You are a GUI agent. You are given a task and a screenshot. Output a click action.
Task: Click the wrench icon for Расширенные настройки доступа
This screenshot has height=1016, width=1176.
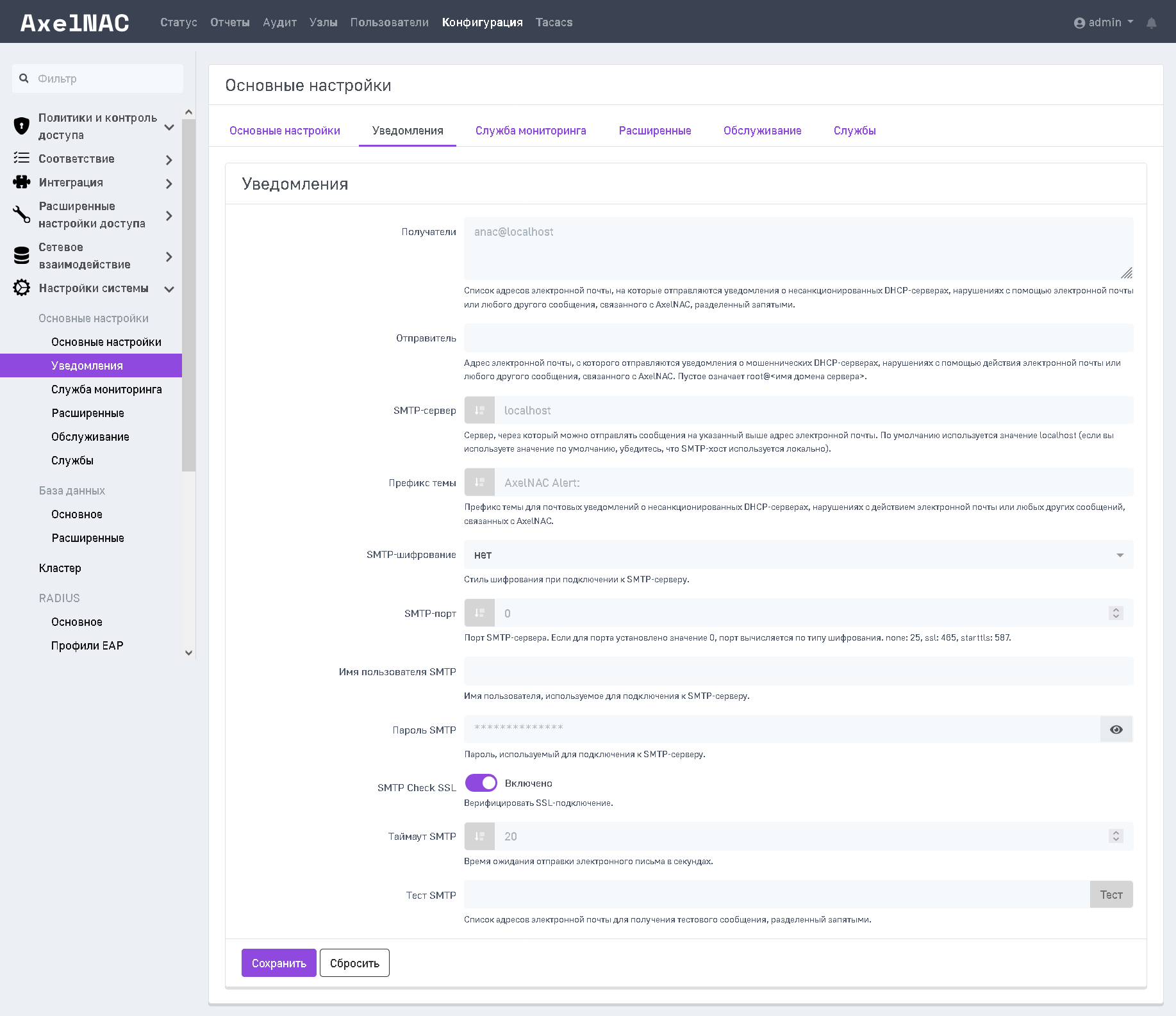[x=21, y=214]
